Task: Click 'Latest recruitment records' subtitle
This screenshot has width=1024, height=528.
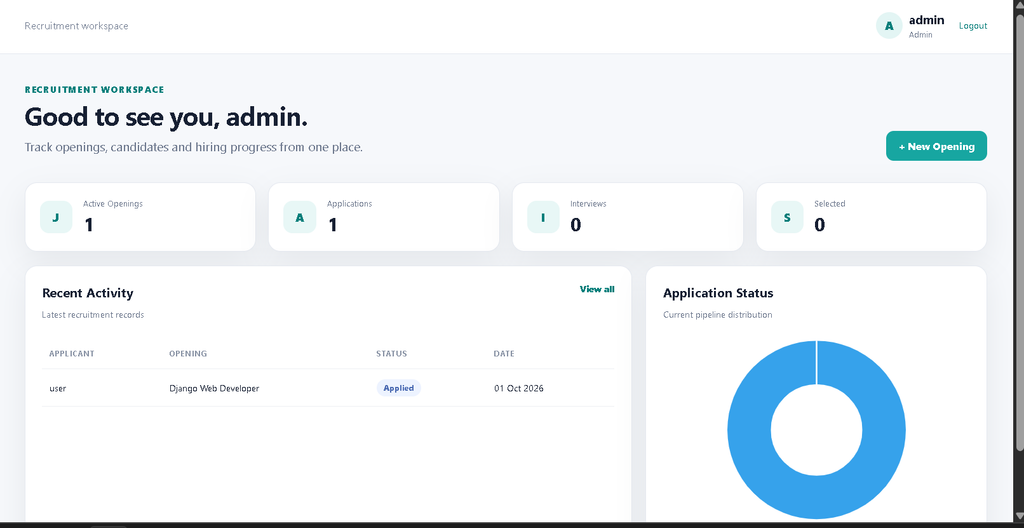Action: (93, 315)
